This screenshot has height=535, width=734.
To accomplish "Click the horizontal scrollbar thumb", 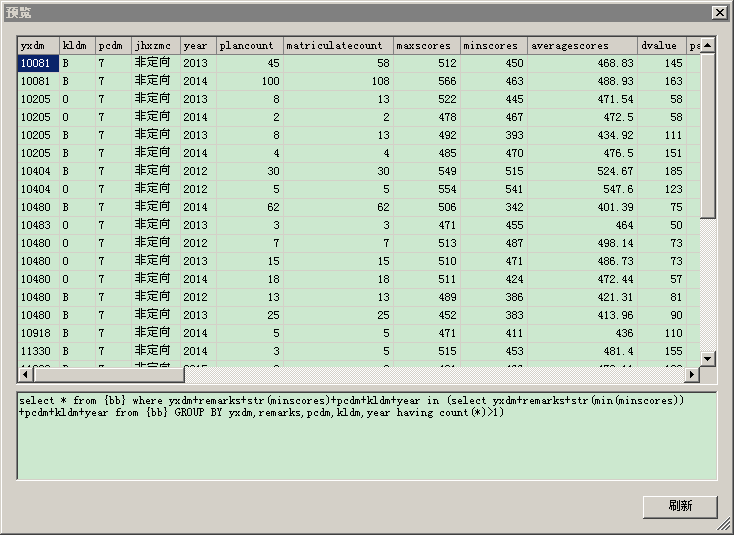I will click(x=109, y=374).
